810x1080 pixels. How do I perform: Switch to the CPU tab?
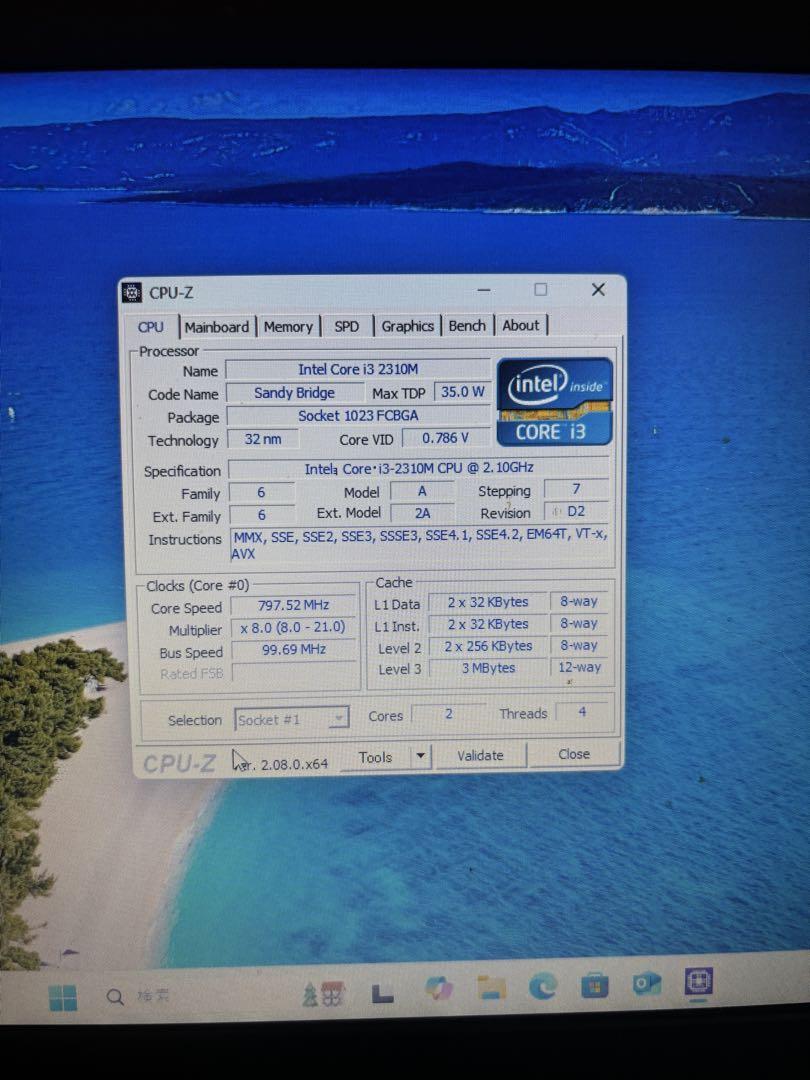click(x=151, y=327)
